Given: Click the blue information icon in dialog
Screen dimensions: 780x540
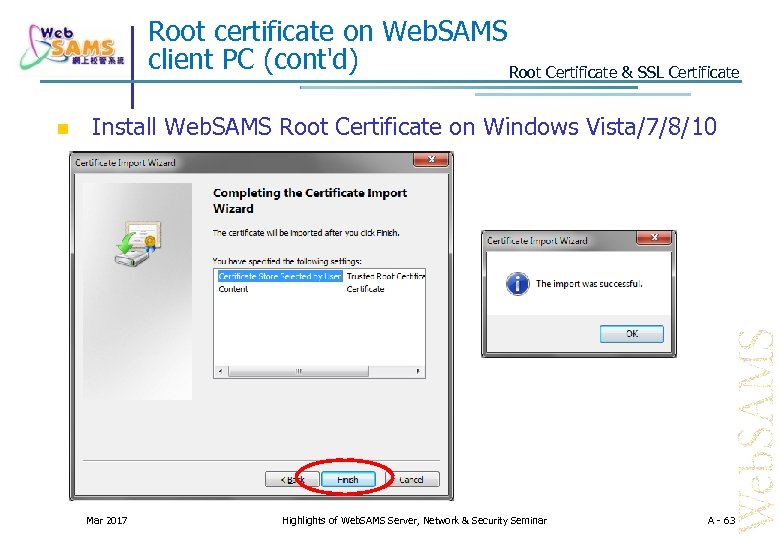Looking at the screenshot, I should click(517, 284).
